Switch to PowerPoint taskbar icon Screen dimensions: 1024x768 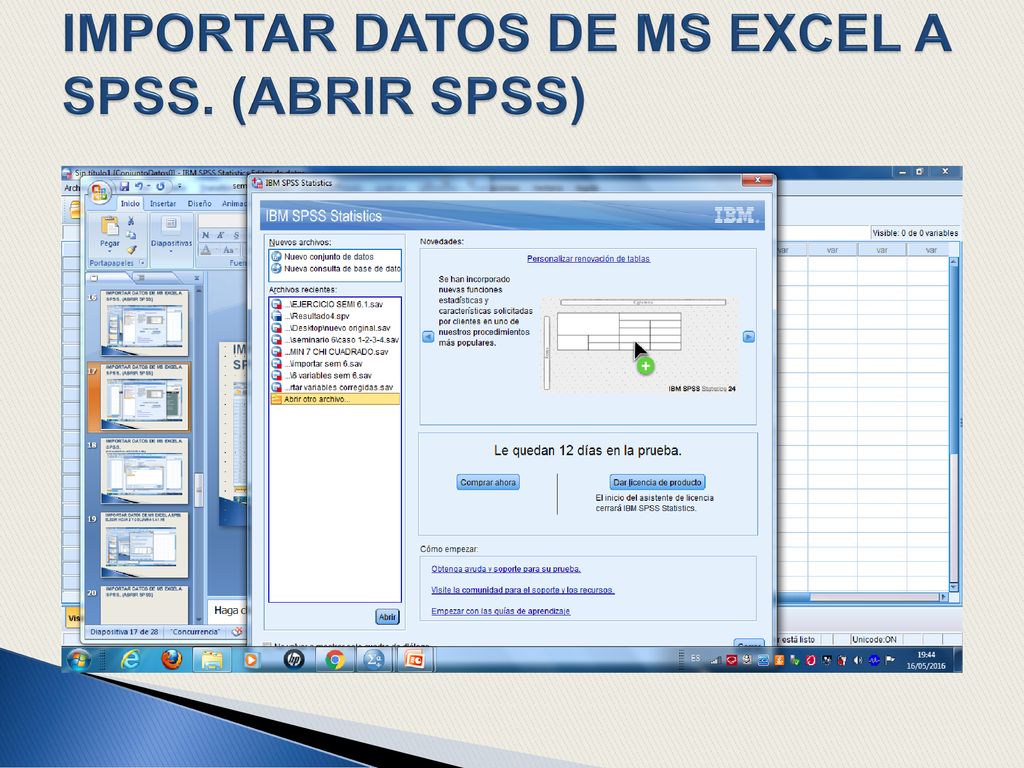[414, 660]
